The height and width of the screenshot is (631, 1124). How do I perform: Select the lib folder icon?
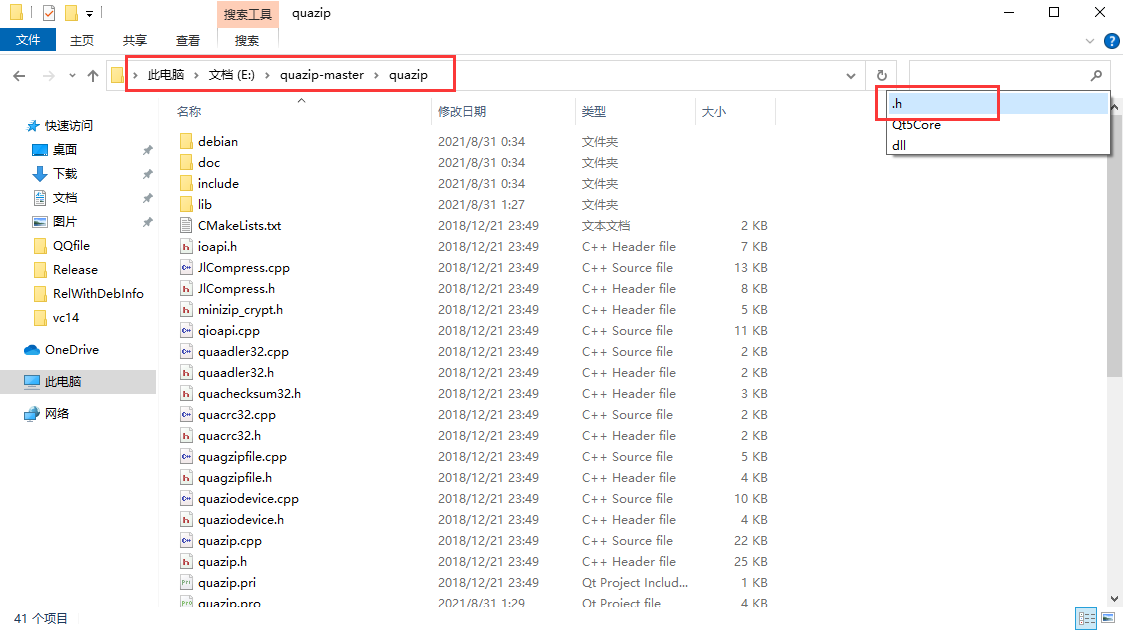click(186, 204)
